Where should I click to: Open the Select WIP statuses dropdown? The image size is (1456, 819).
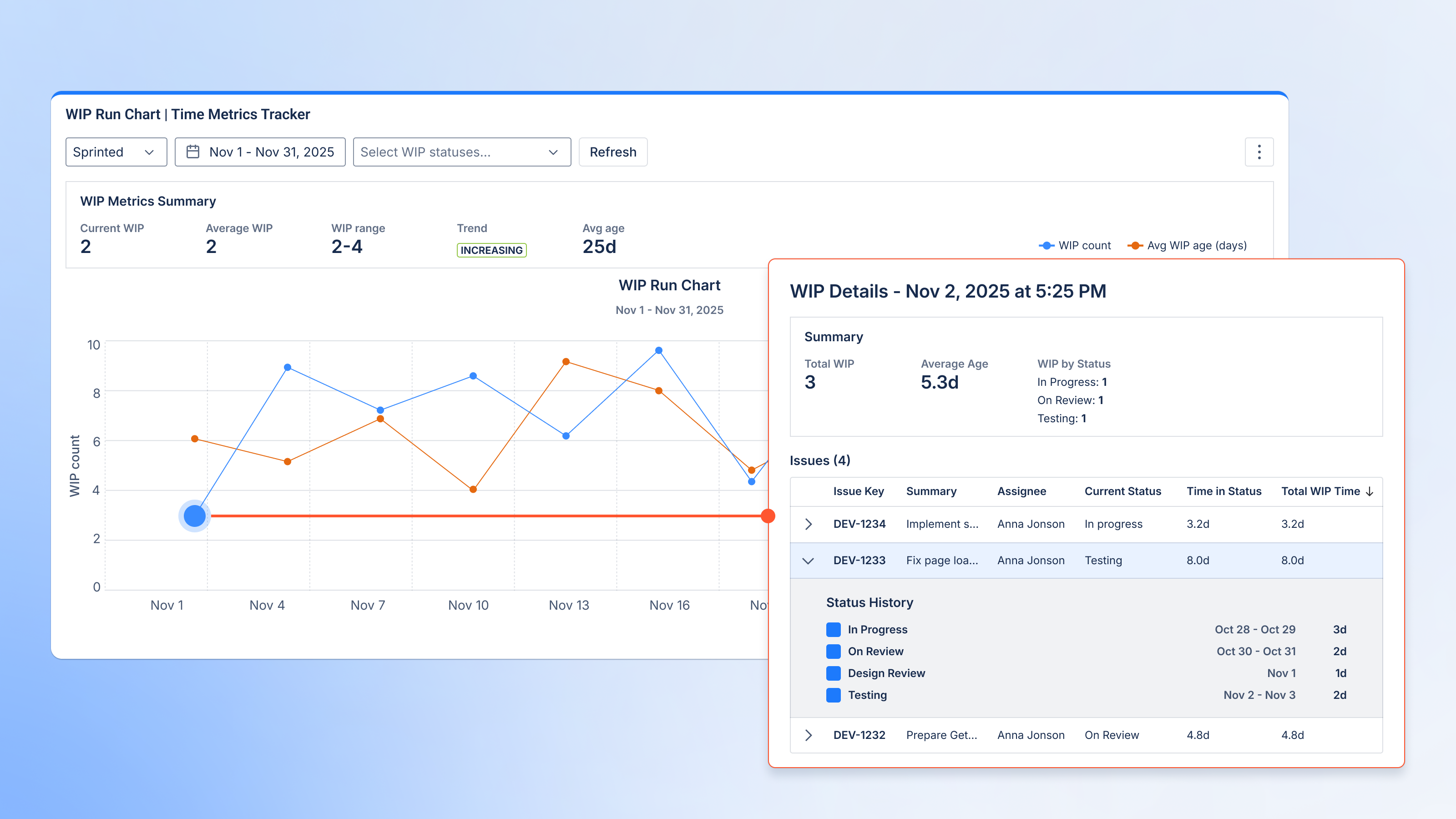(x=462, y=152)
